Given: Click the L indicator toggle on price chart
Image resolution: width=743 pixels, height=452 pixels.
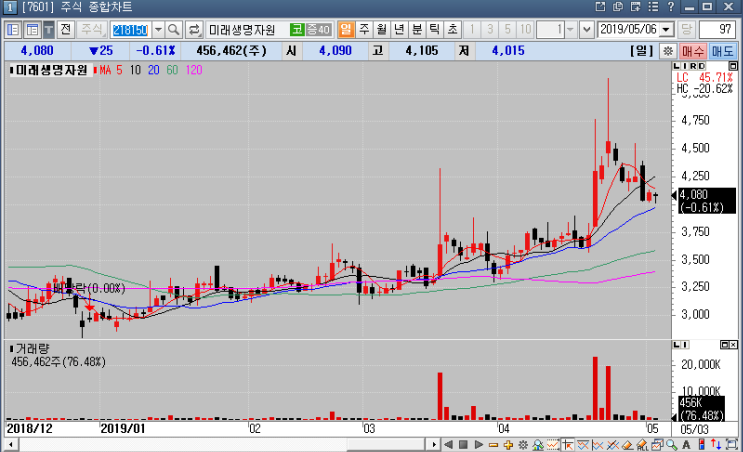Looking at the screenshot, I should click(x=677, y=66).
